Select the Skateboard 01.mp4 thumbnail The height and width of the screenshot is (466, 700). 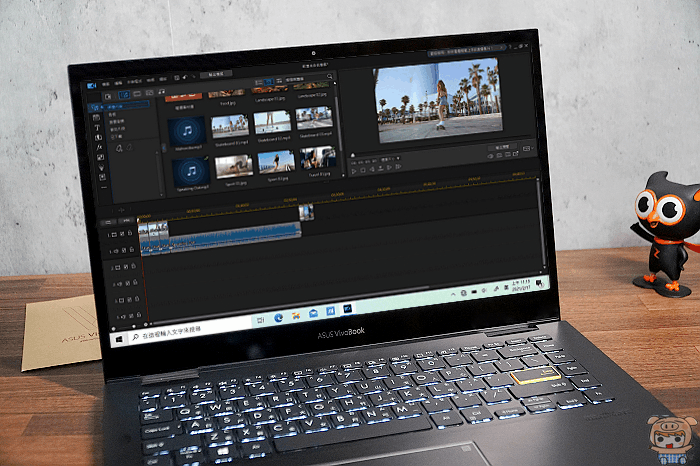tap(230, 127)
